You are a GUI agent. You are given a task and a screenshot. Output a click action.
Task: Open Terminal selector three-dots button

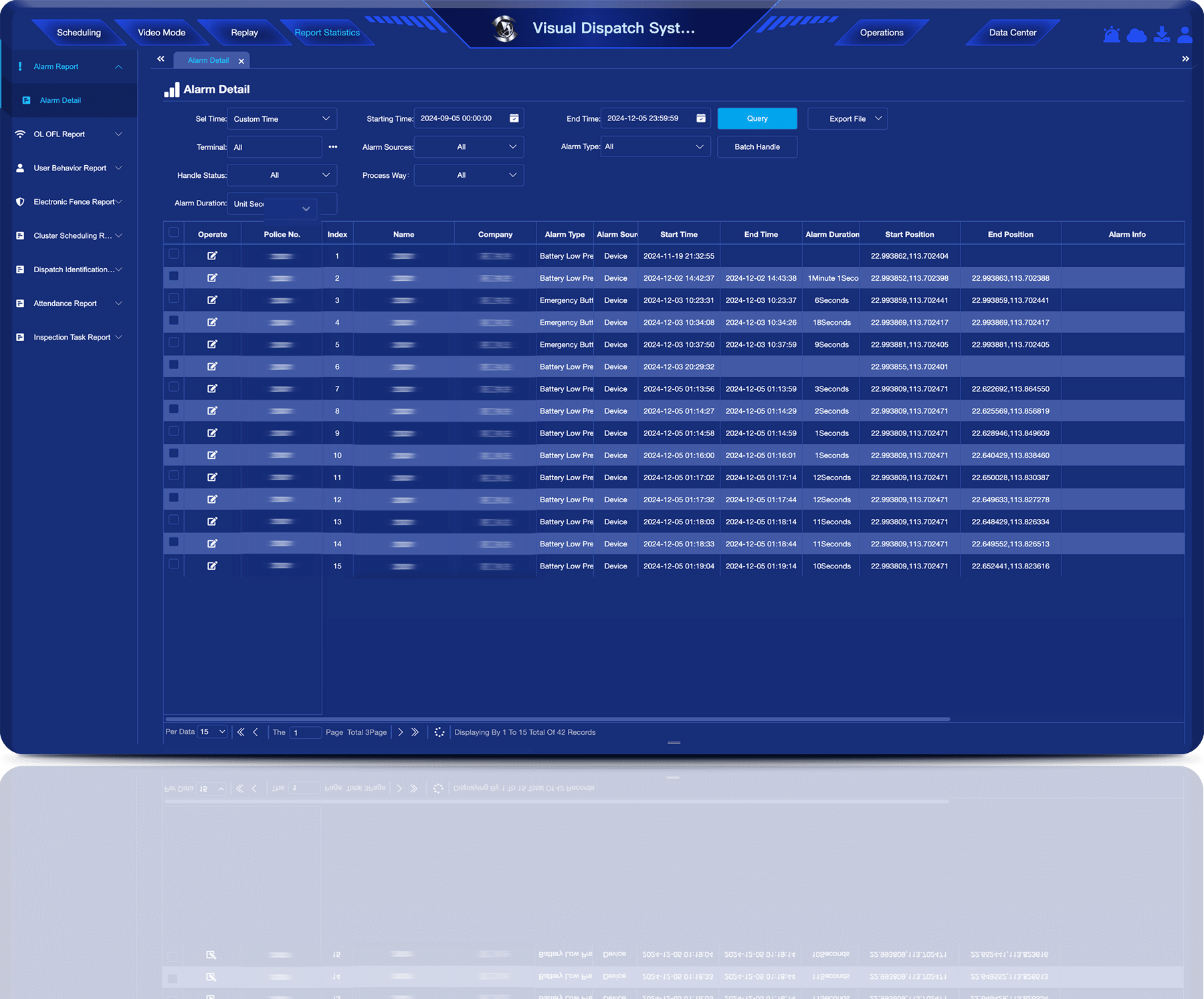click(x=333, y=147)
